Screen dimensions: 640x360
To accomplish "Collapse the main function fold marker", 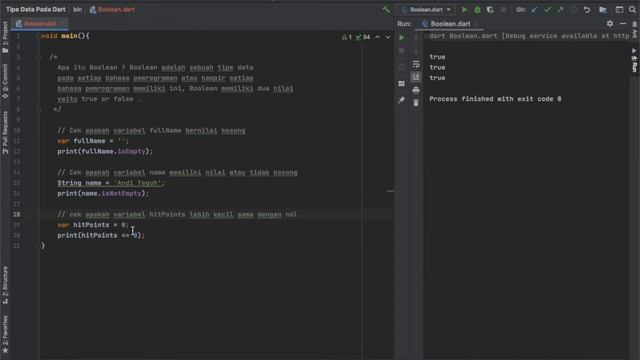I will [x=39, y=36].
